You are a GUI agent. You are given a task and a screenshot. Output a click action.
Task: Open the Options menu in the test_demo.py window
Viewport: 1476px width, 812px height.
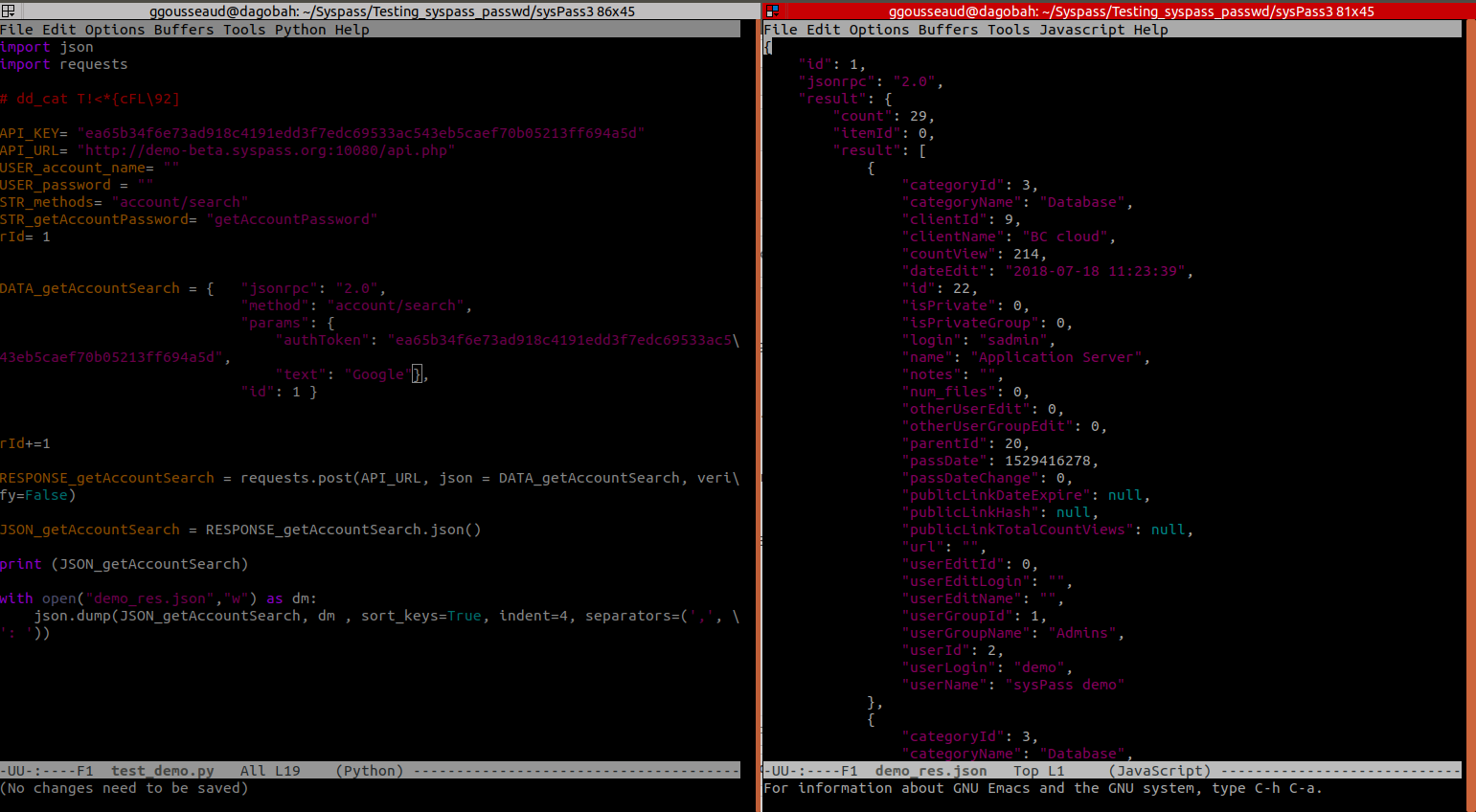coord(115,30)
